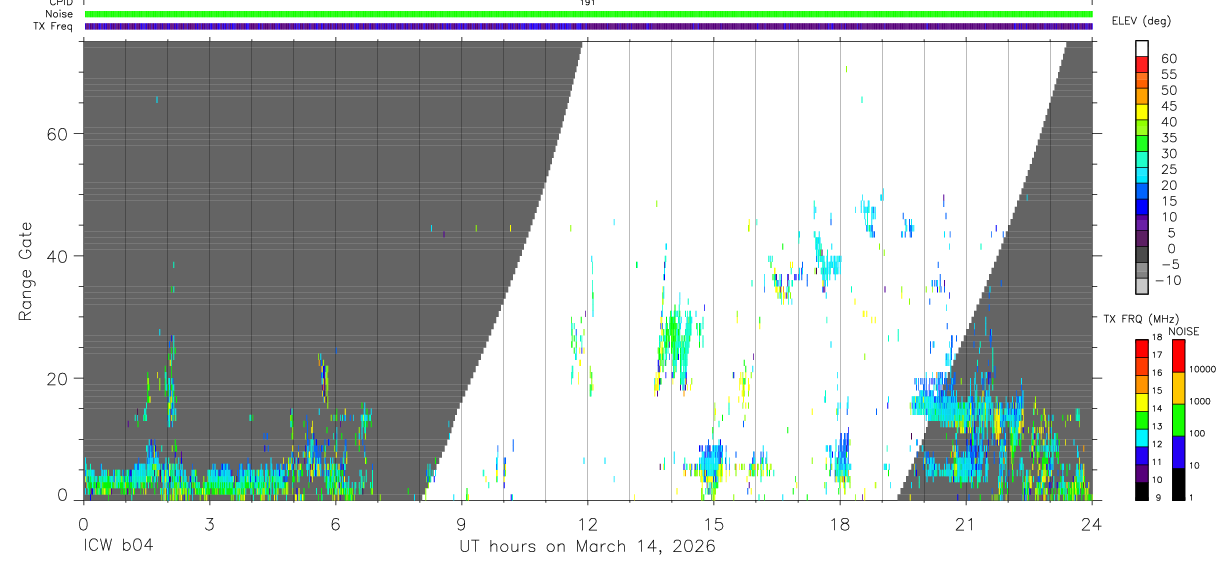Click the x-axis tick label 15

[714, 524]
